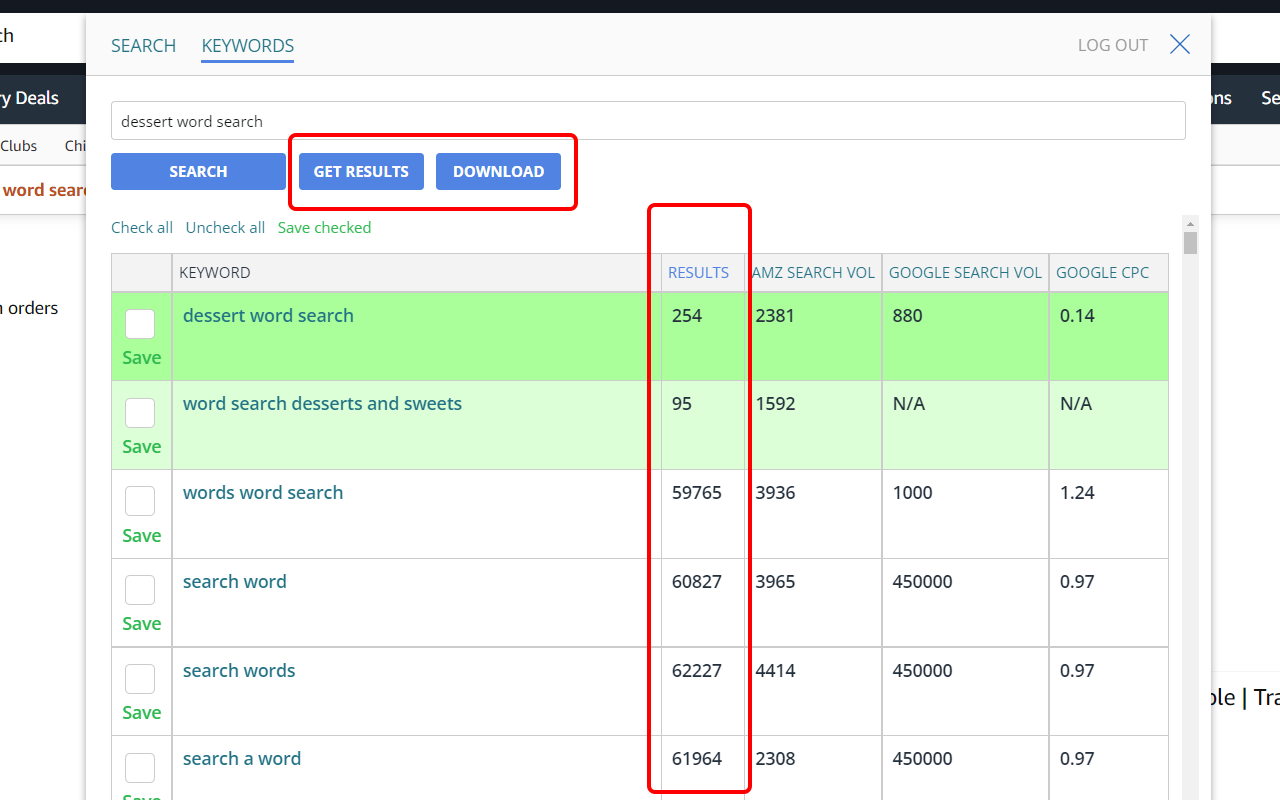The image size is (1280, 800).
Task: Sort by the RESULTS column header
Action: 698,273
